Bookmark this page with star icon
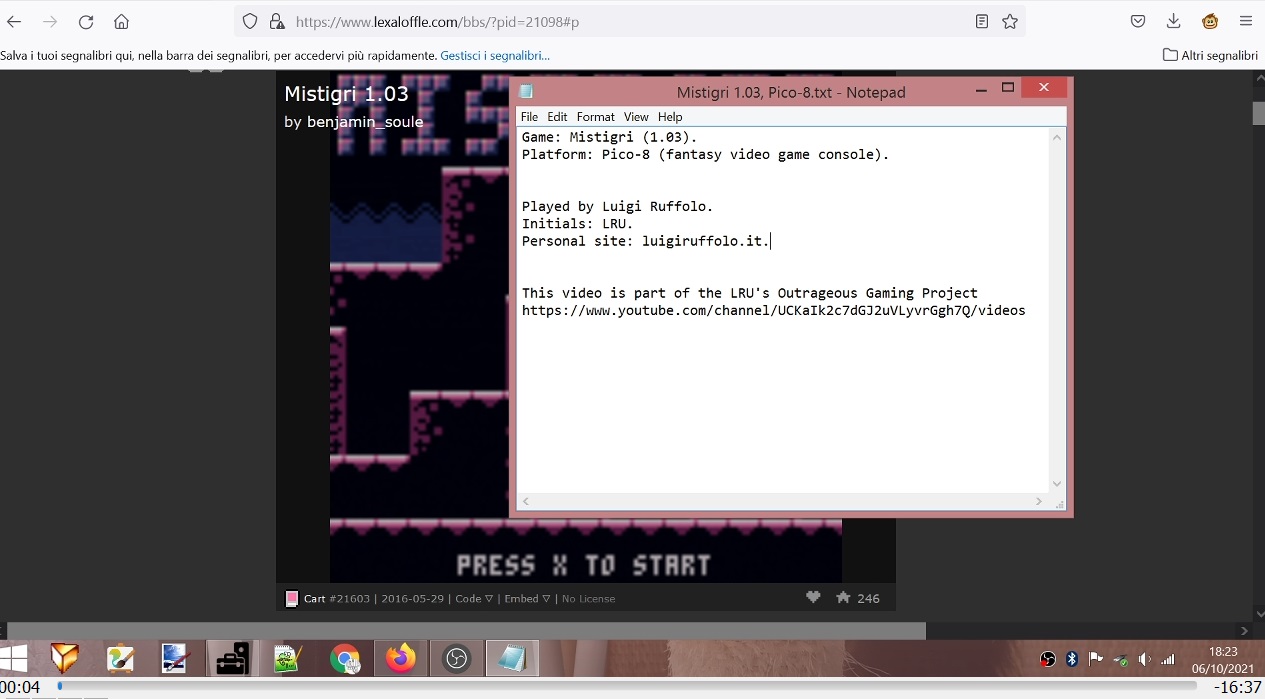 pyautogui.click(x=1010, y=21)
